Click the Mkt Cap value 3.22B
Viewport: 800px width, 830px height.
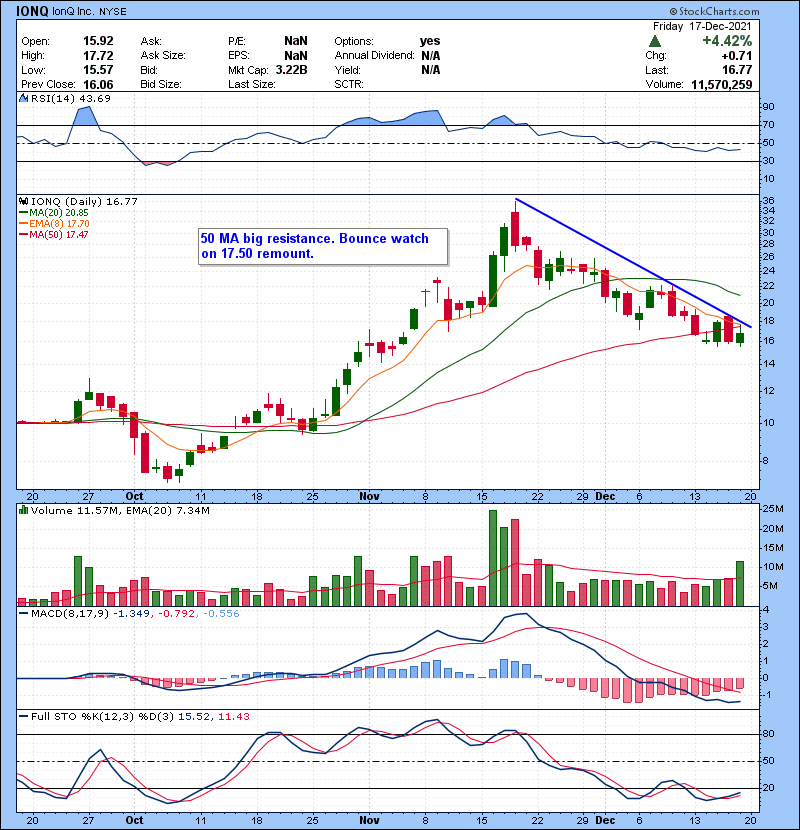click(x=292, y=69)
